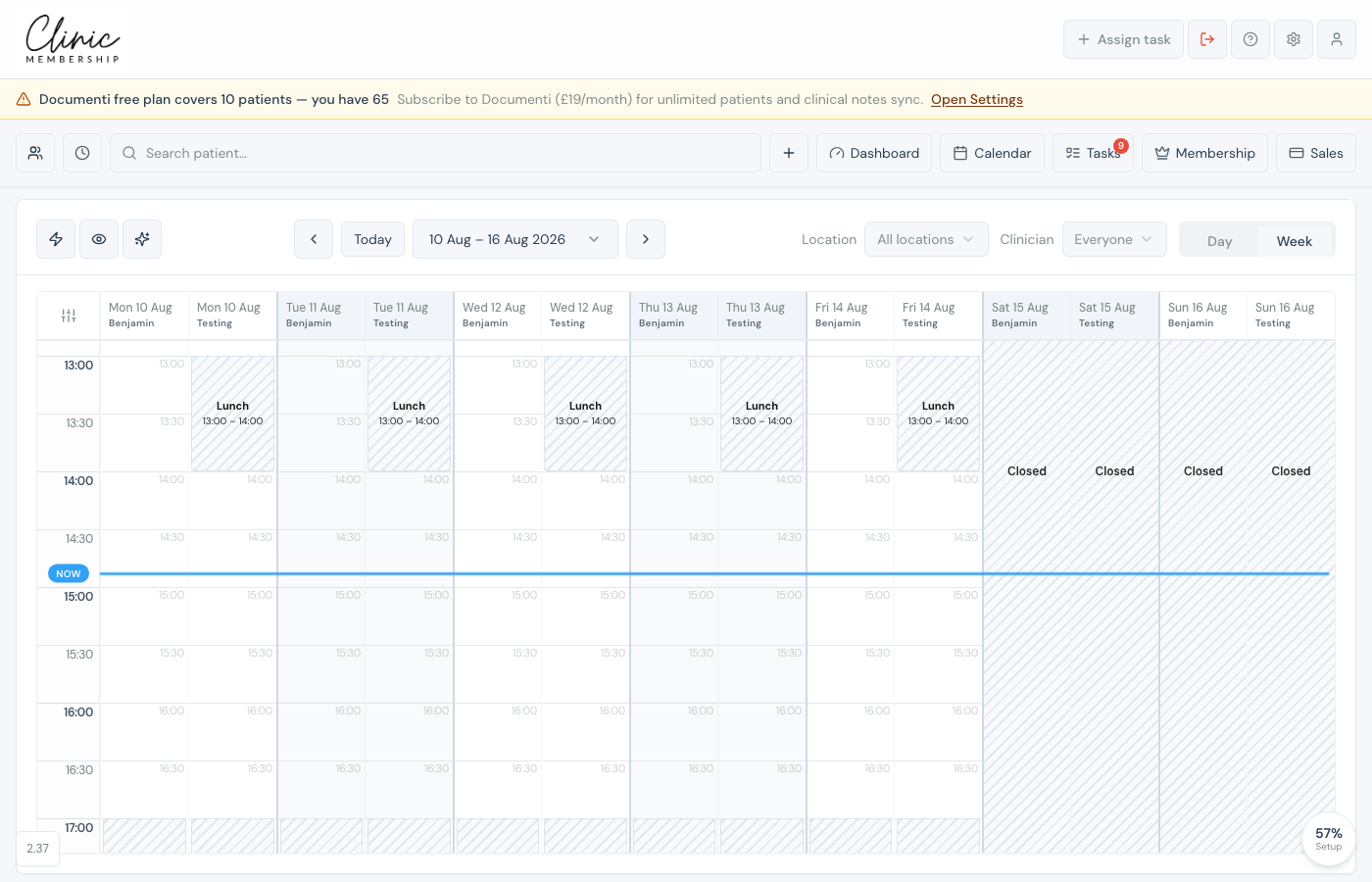Open the 10 Aug – 16 Aug 2026 date dropdown

[x=515, y=239]
